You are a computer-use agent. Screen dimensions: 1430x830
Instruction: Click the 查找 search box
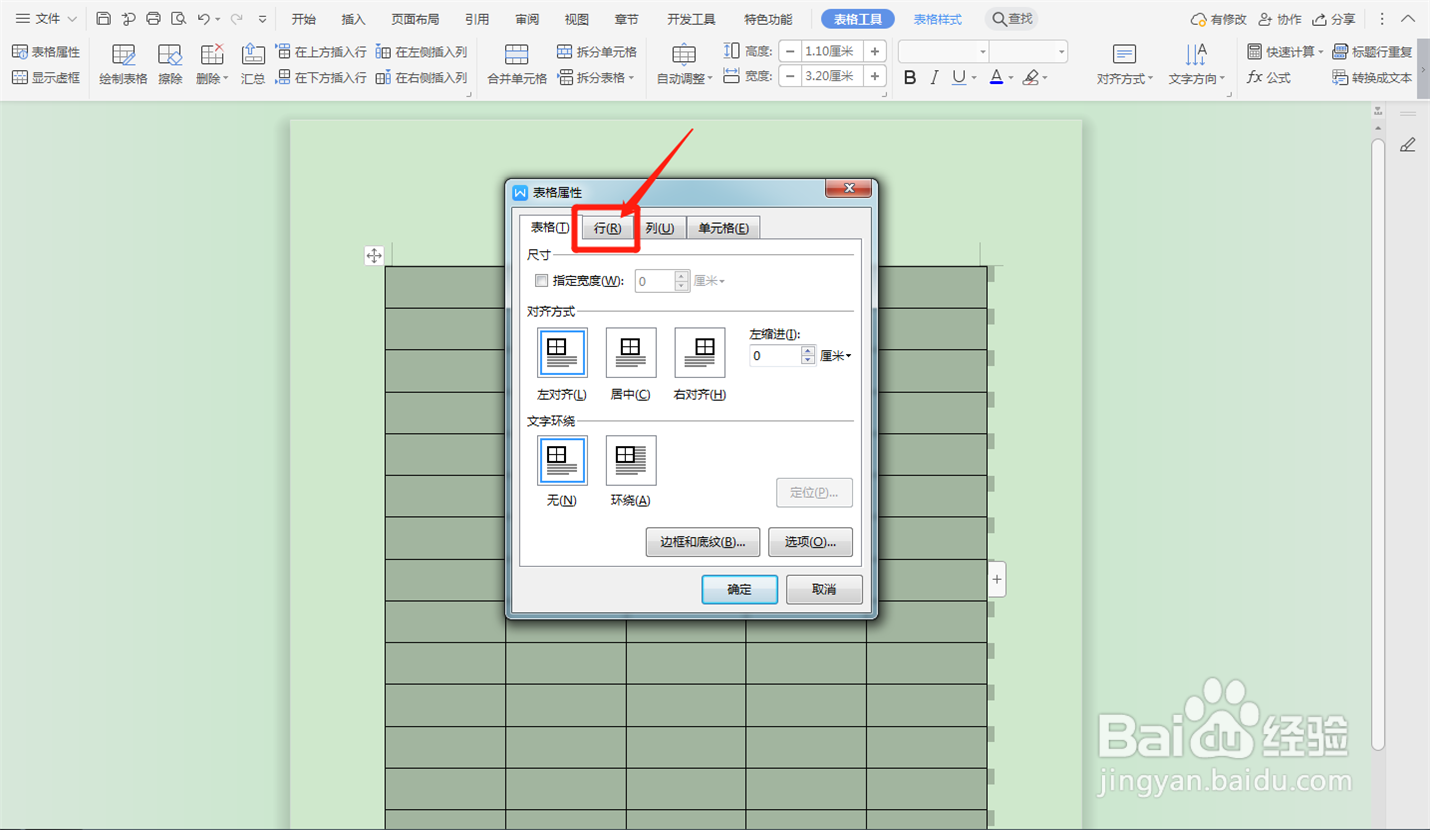click(x=1012, y=19)
